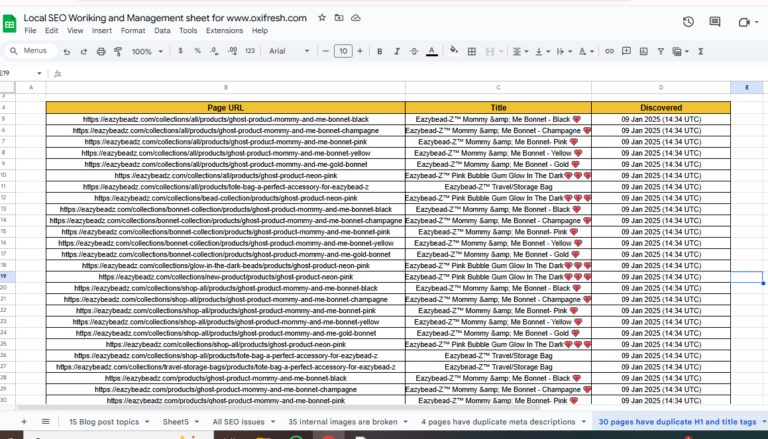Open the Tools menu
The image size is (768, 439).
coord(188,30)
